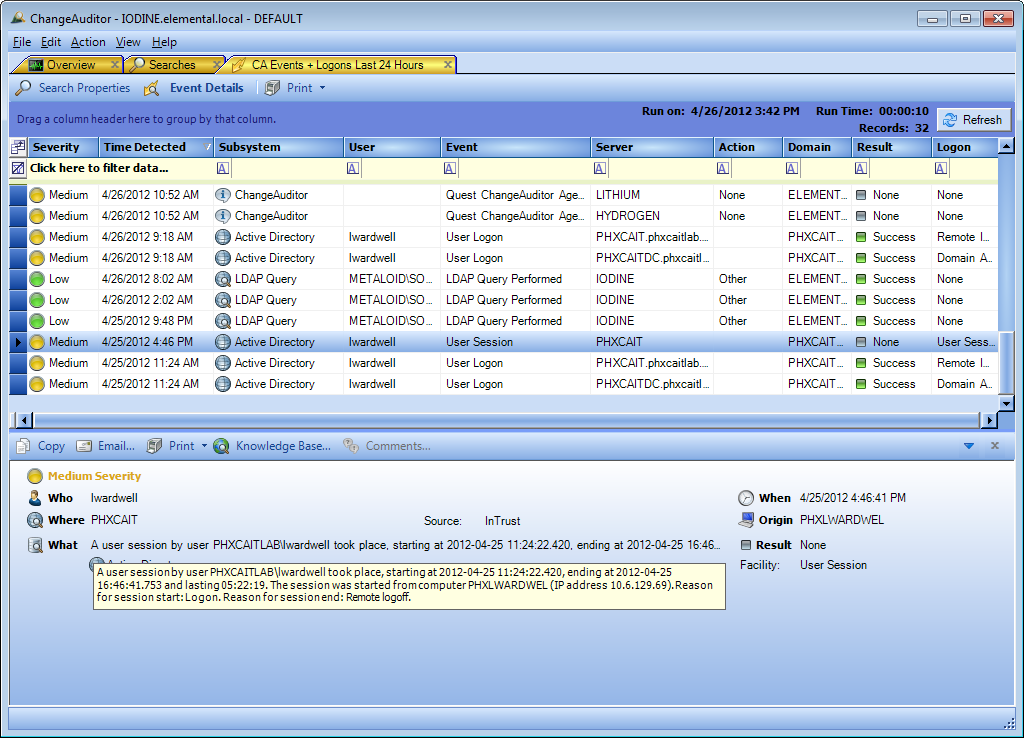Click the ChangeAuditor info icon in LITHIUM row
Screen dimensions: 1024x738
tap(223, 195)
